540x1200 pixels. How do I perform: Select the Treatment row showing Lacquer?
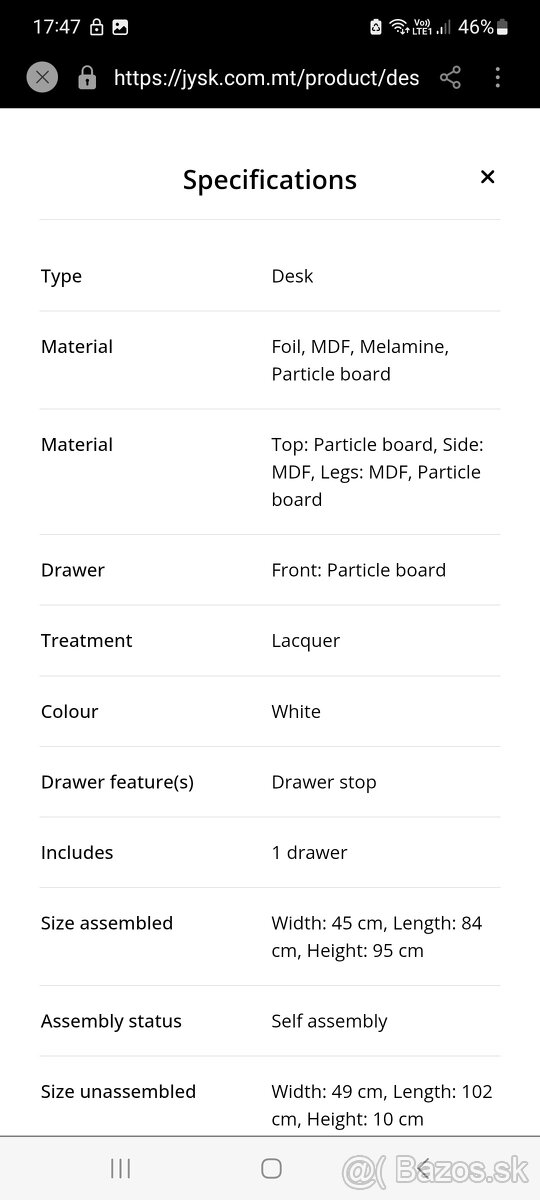270,641
